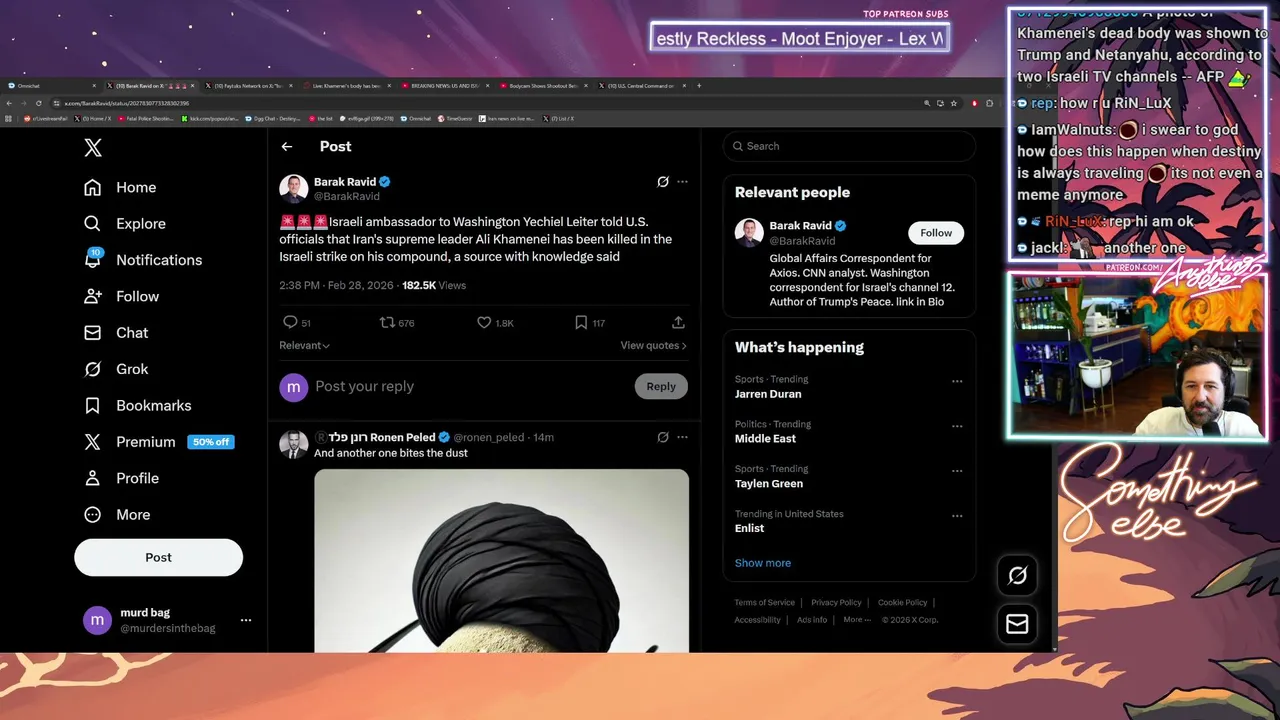
Task: Click Show more under What's happening
Action: 763,563
